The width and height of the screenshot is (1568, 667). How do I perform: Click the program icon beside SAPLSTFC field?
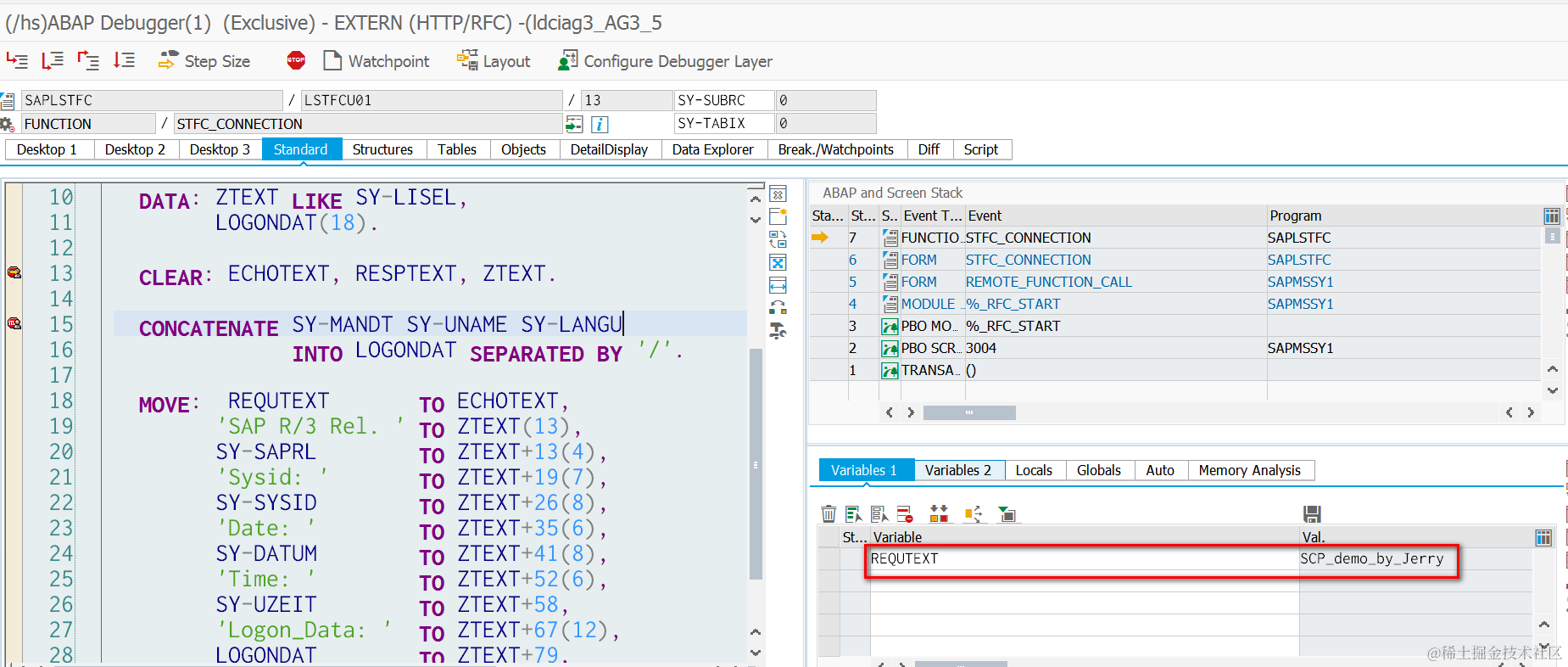pos(8,101)
